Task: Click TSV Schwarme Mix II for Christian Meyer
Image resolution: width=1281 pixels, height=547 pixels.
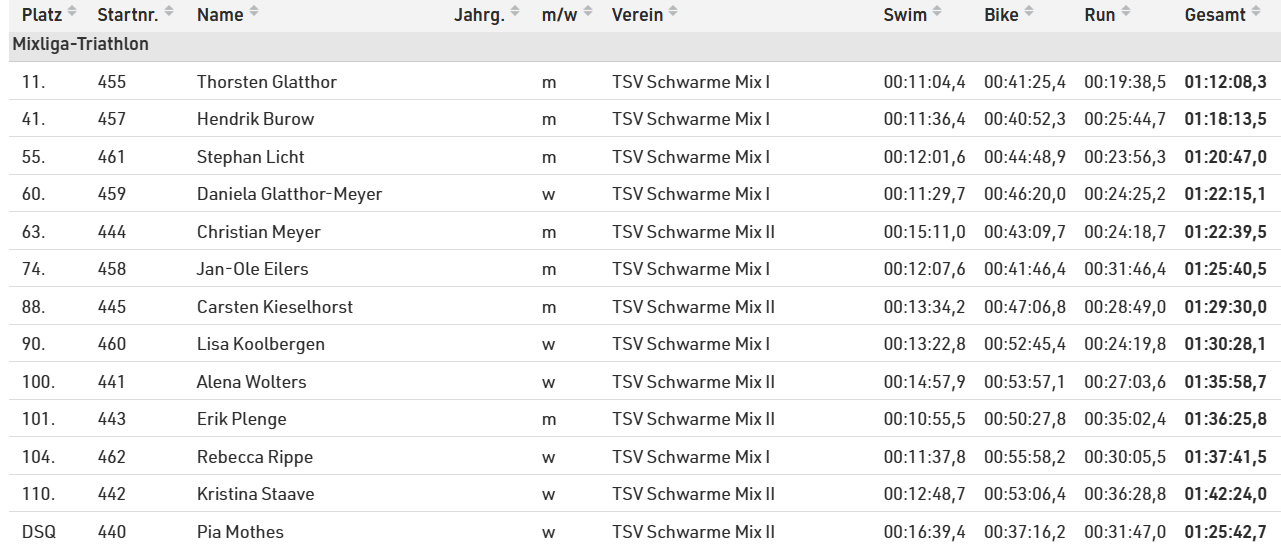Action: coord(693,232)
